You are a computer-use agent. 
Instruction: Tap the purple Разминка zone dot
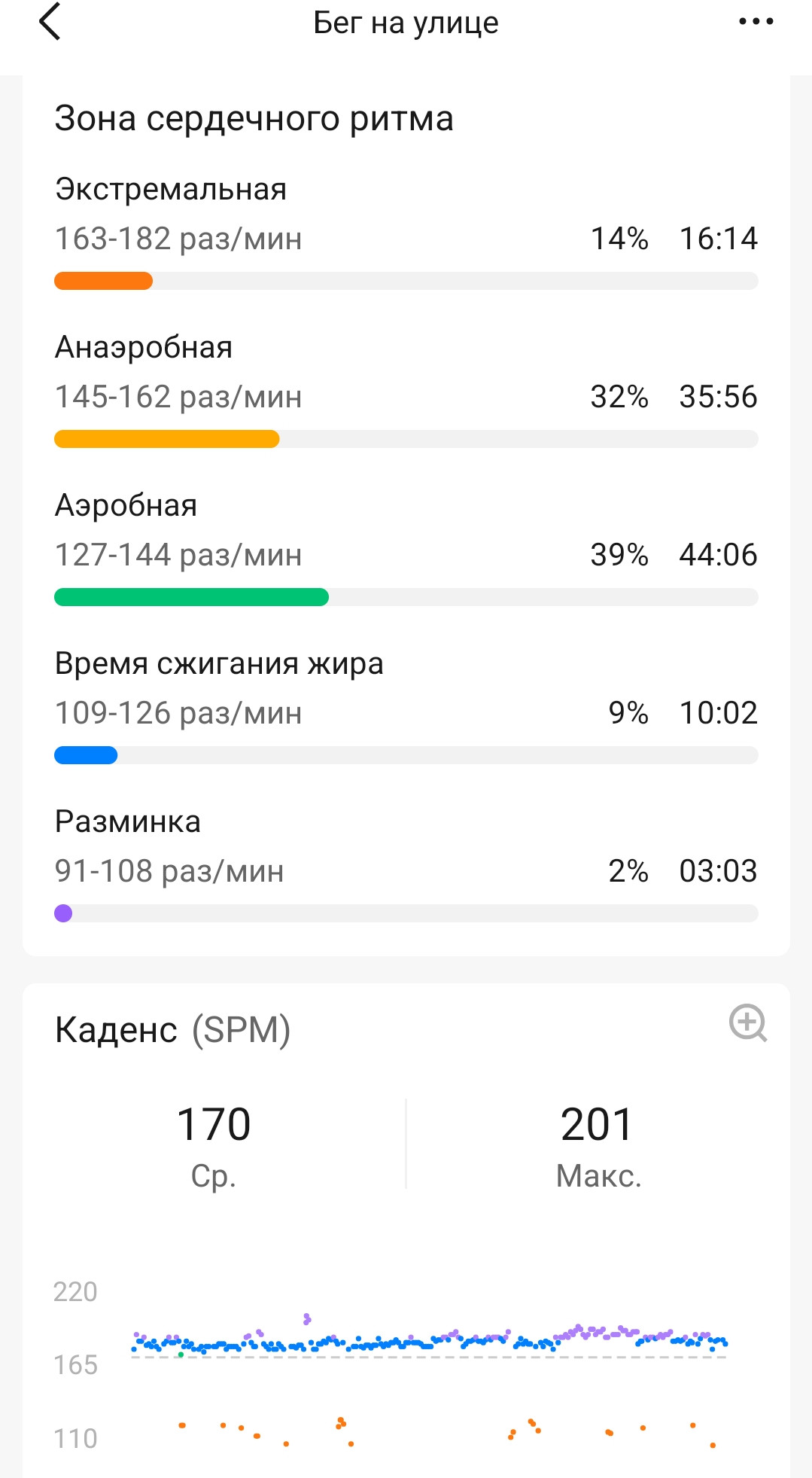tap(63, 913)
